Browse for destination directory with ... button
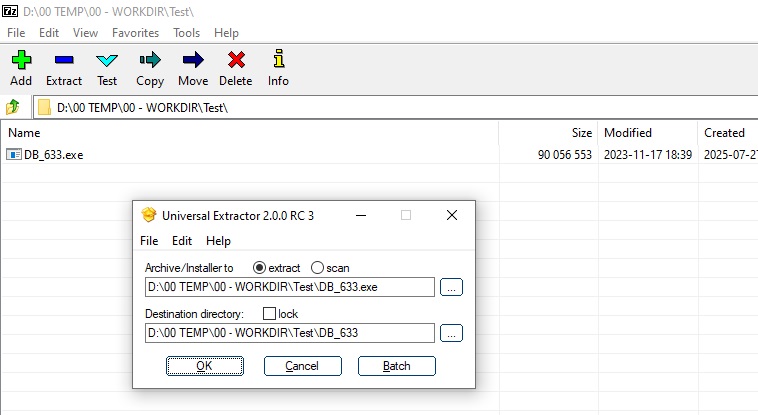The image size is (758, 415). tap(452, 333)
